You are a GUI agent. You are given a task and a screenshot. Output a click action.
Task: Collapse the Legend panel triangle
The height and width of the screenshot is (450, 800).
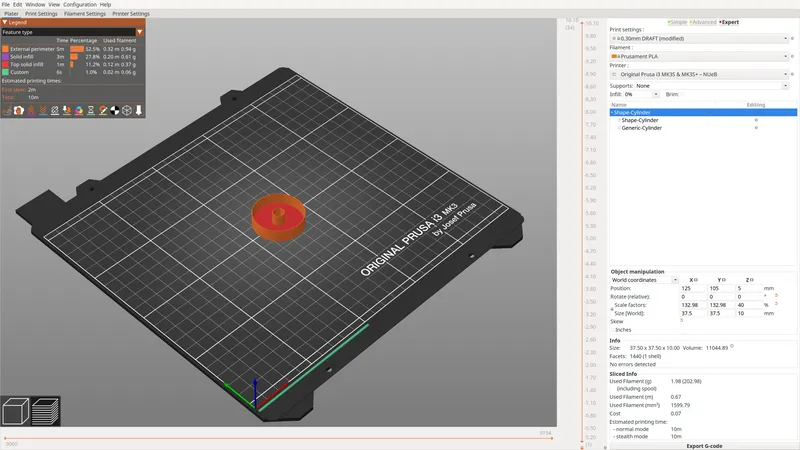[x=5, y=22]
